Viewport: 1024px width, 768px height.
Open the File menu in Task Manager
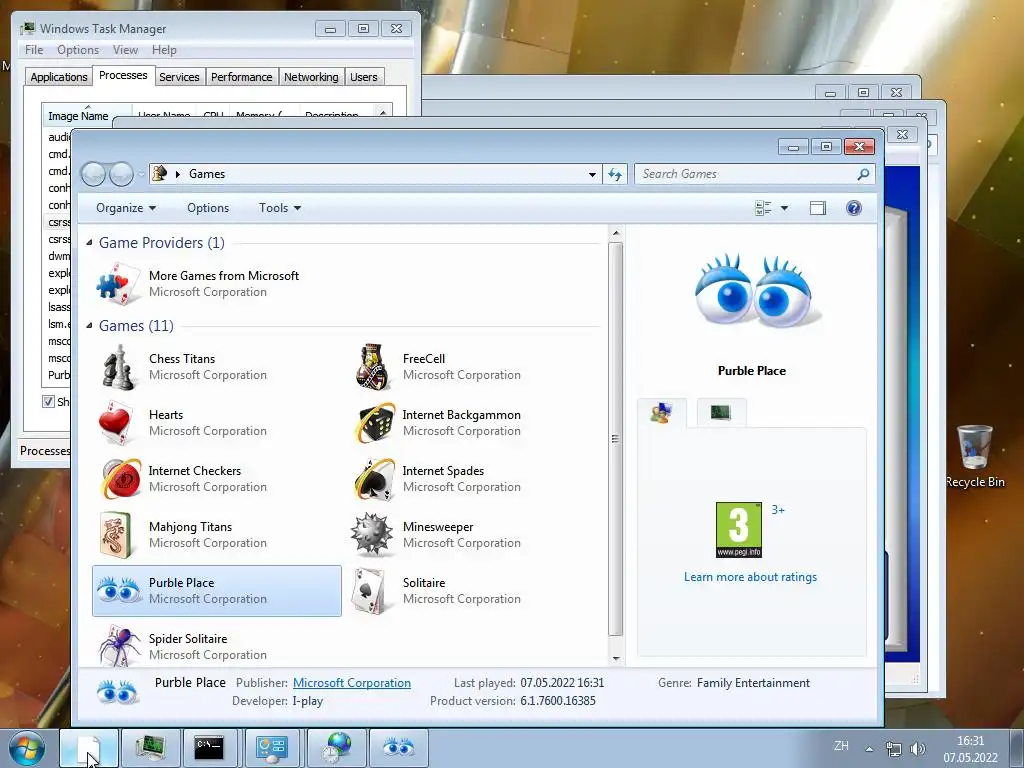click(x=34, y=50)
